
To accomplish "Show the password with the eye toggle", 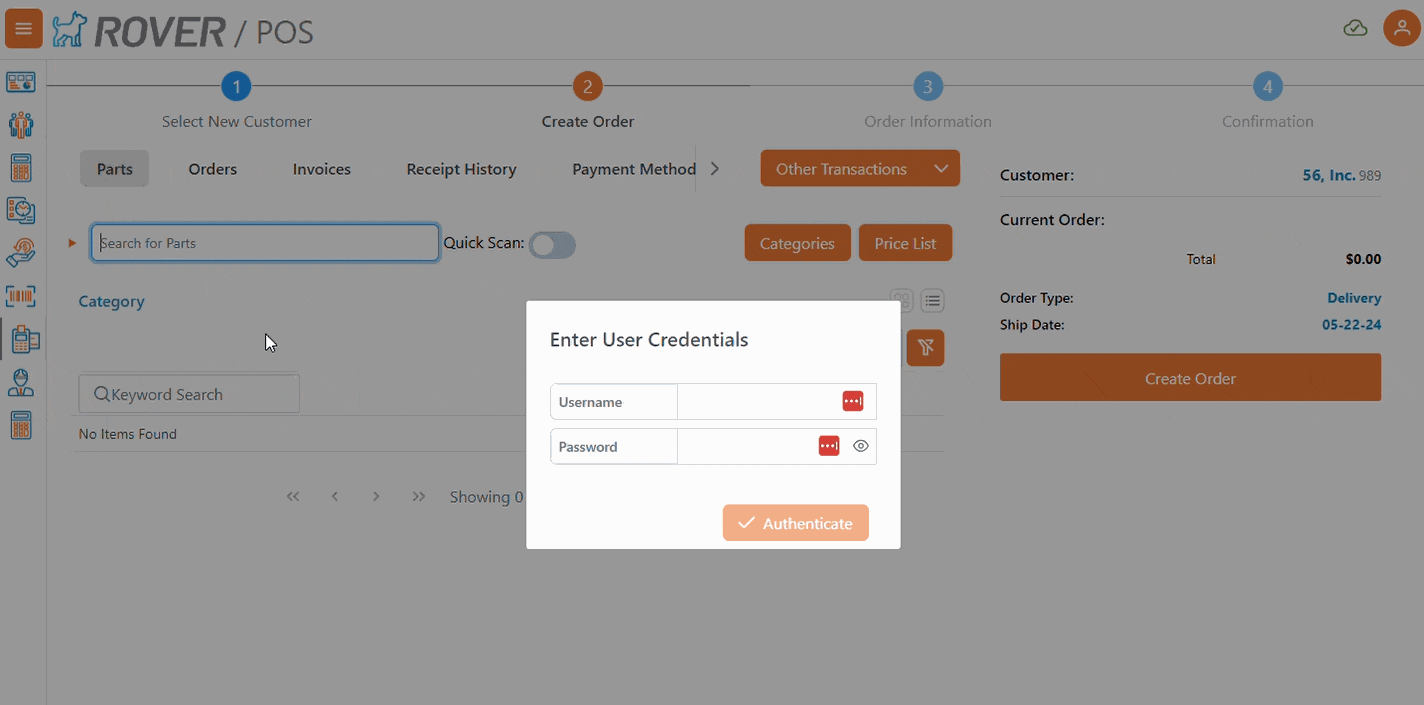I will point(861,445).
